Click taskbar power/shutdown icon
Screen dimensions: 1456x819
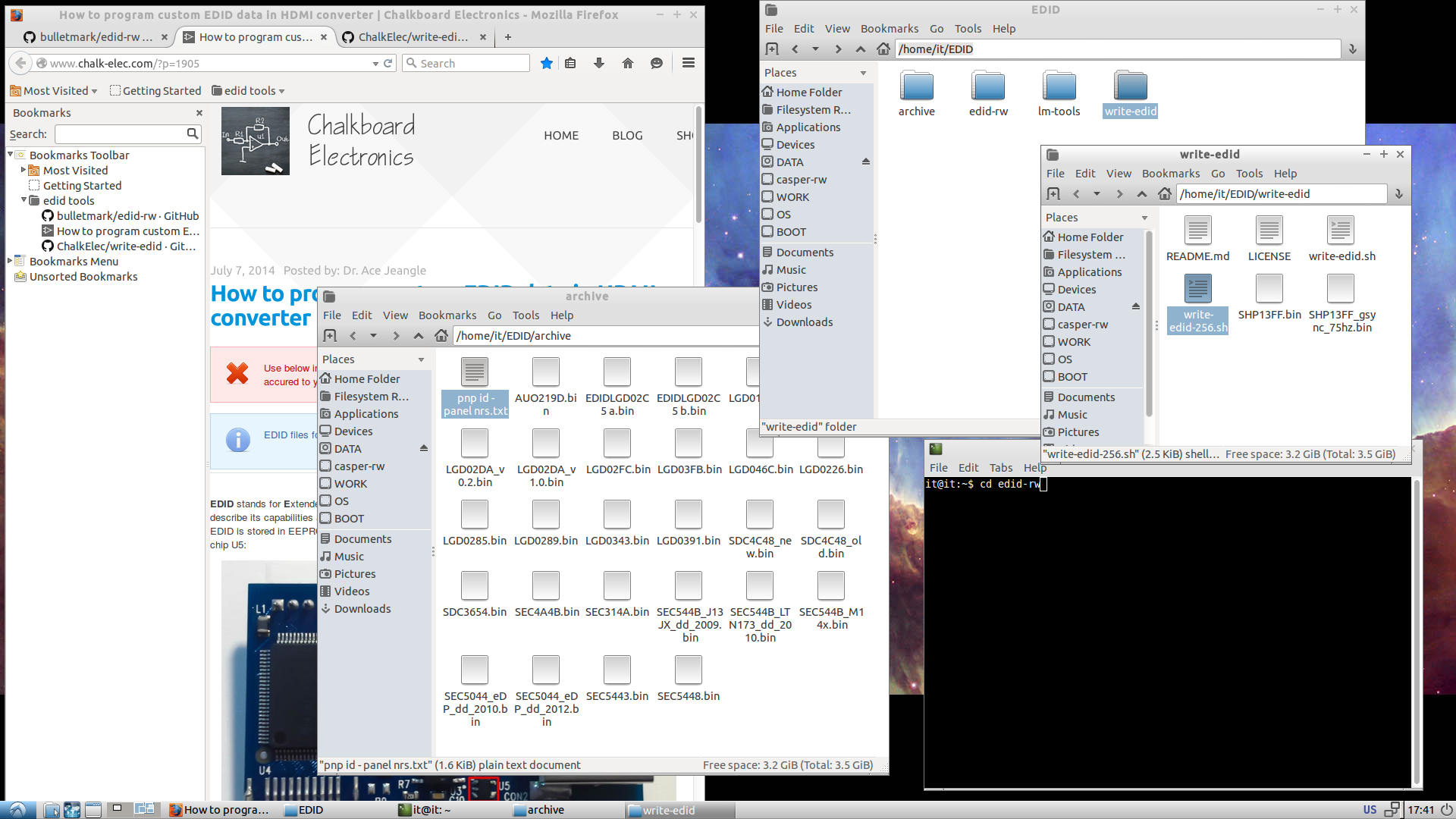1447,810
